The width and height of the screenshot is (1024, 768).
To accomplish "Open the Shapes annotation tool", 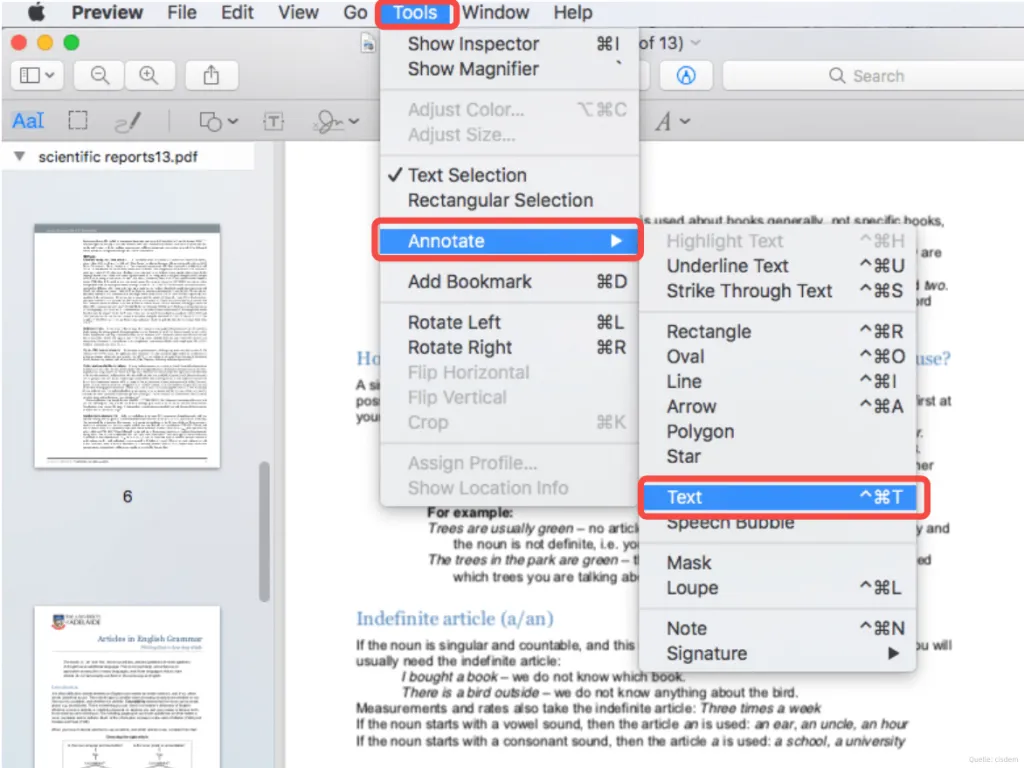I will pyautogui.click(x=211, y=120).
